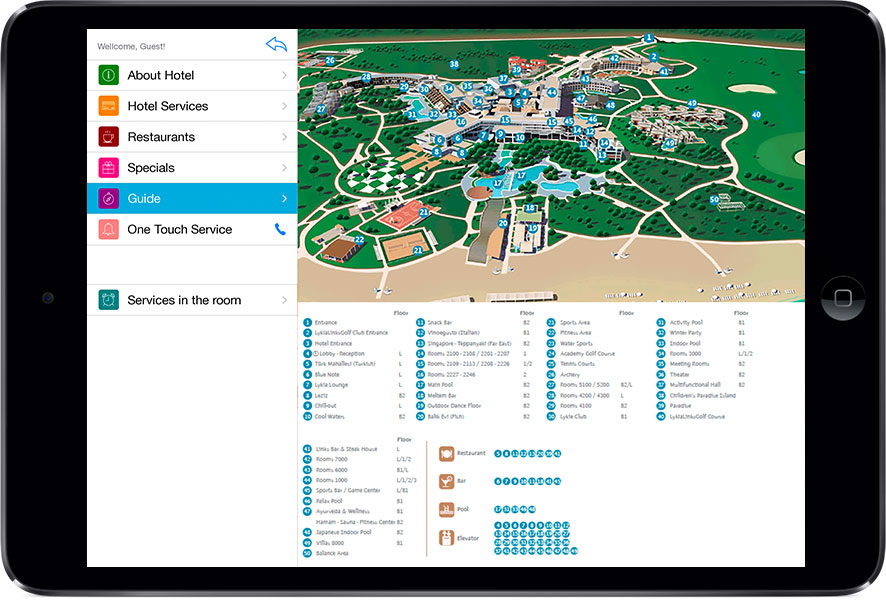The height and width of the screenshot is (600, 886).
Task: Tap the orange Hotel Services icon
Action: pos(108,106)
